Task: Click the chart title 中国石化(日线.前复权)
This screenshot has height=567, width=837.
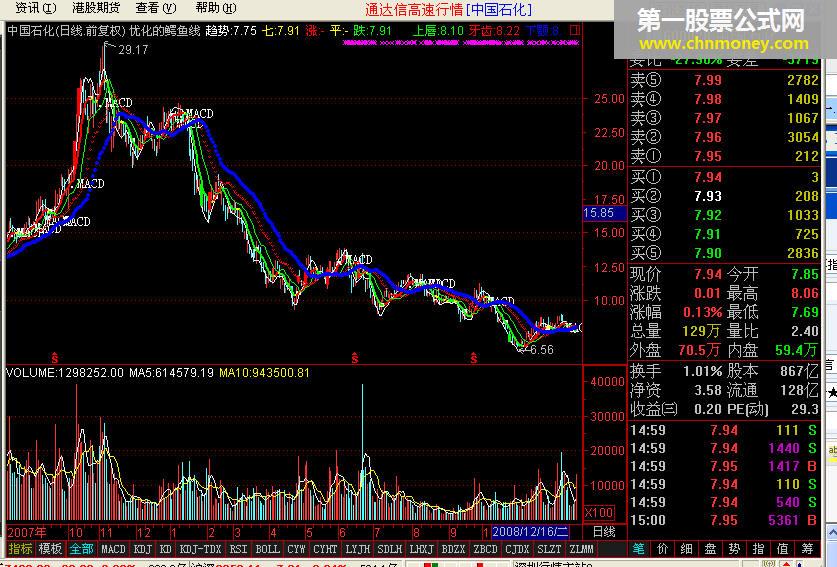Action: [x=66, y=30]
